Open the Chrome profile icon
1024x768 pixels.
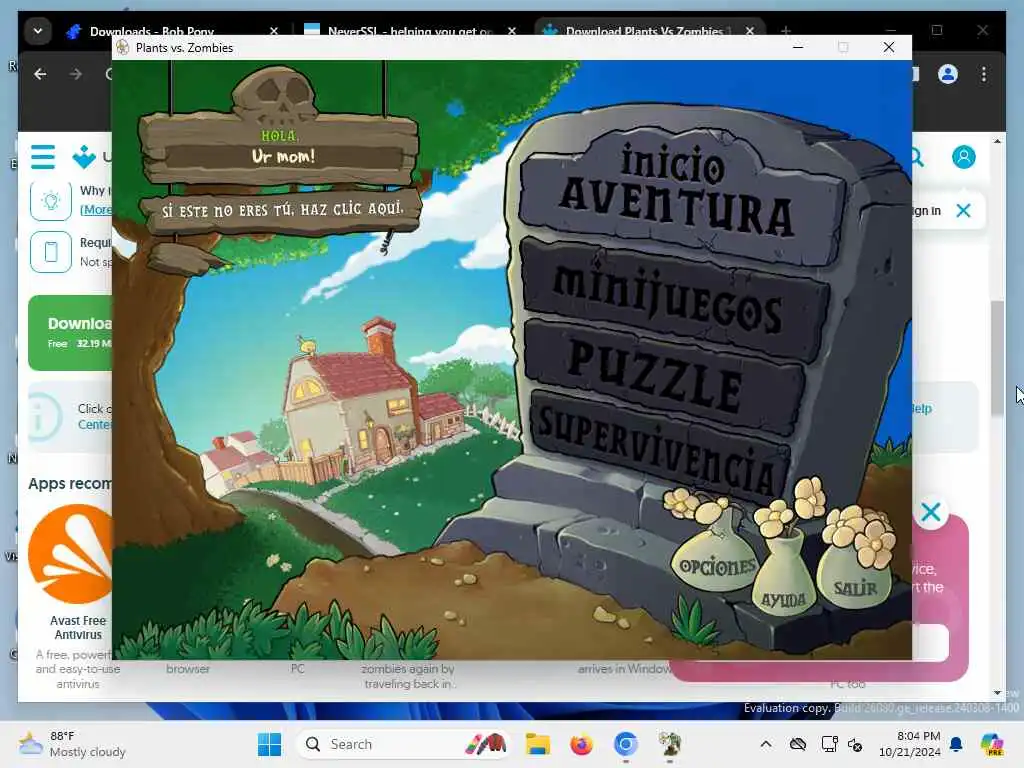tap(948, 74)
